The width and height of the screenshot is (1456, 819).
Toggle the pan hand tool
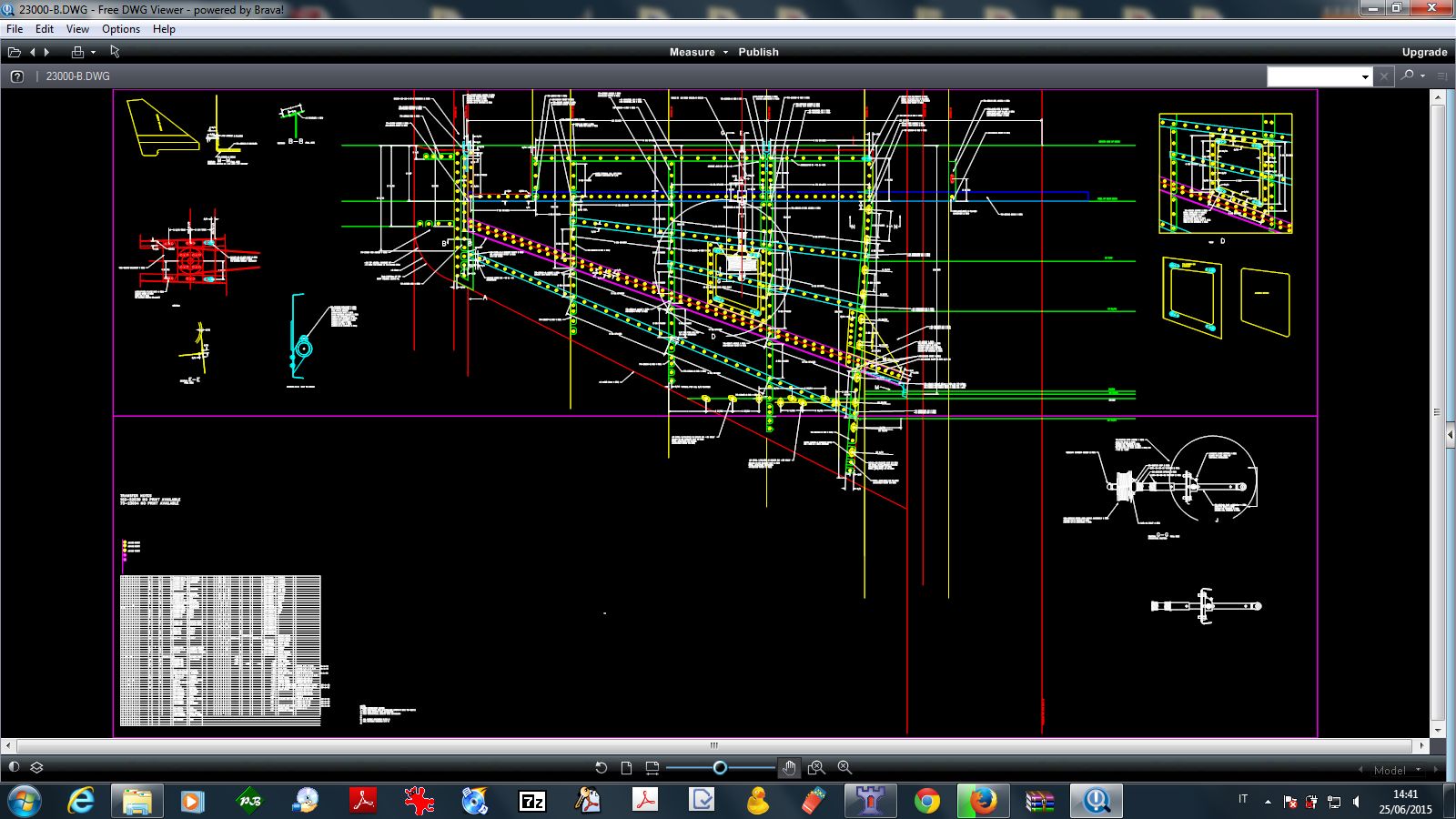[x=789, y=768]
